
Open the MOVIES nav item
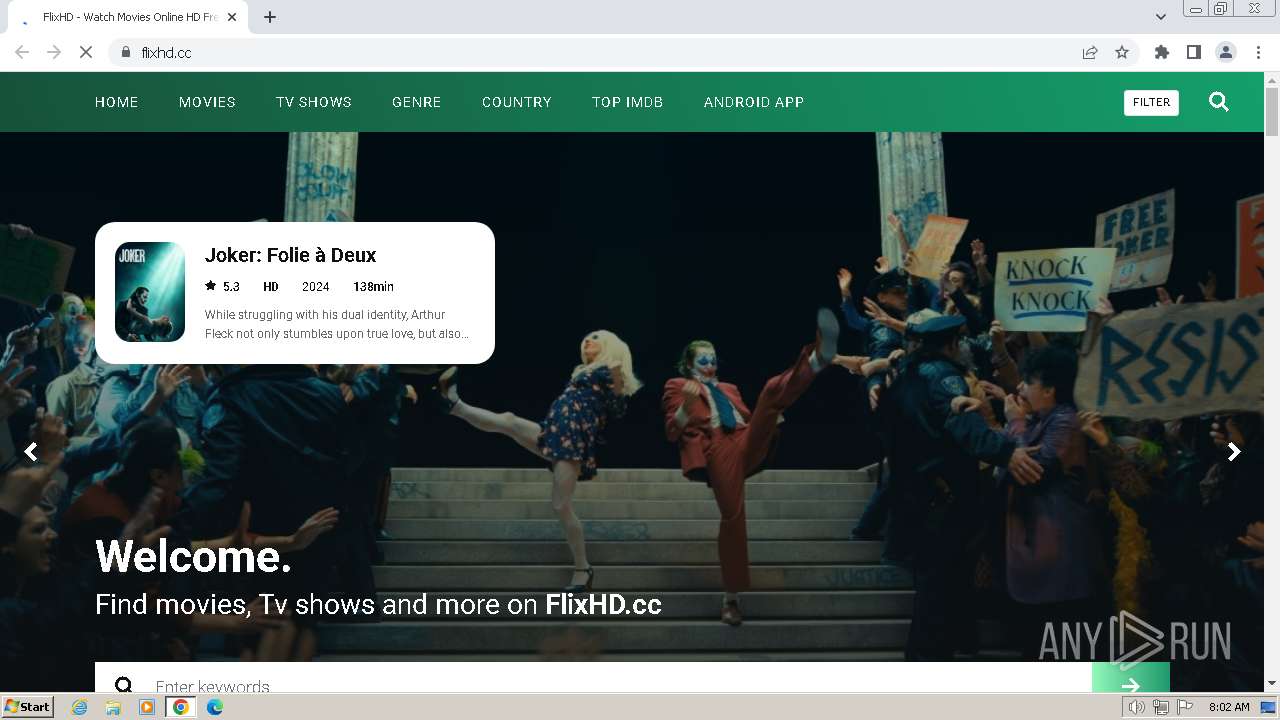(207, 102)
